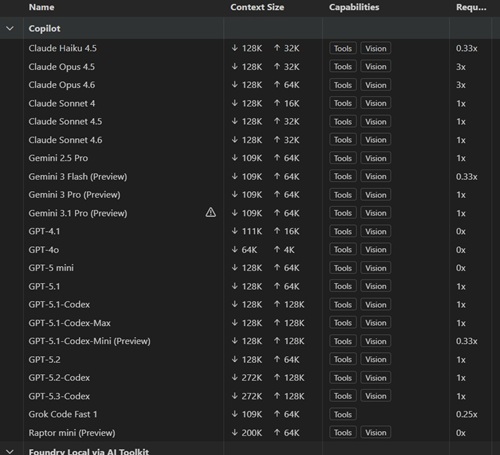Click the Name column header
Viewport: 500px width, 455px height.
tap(41, 7)
